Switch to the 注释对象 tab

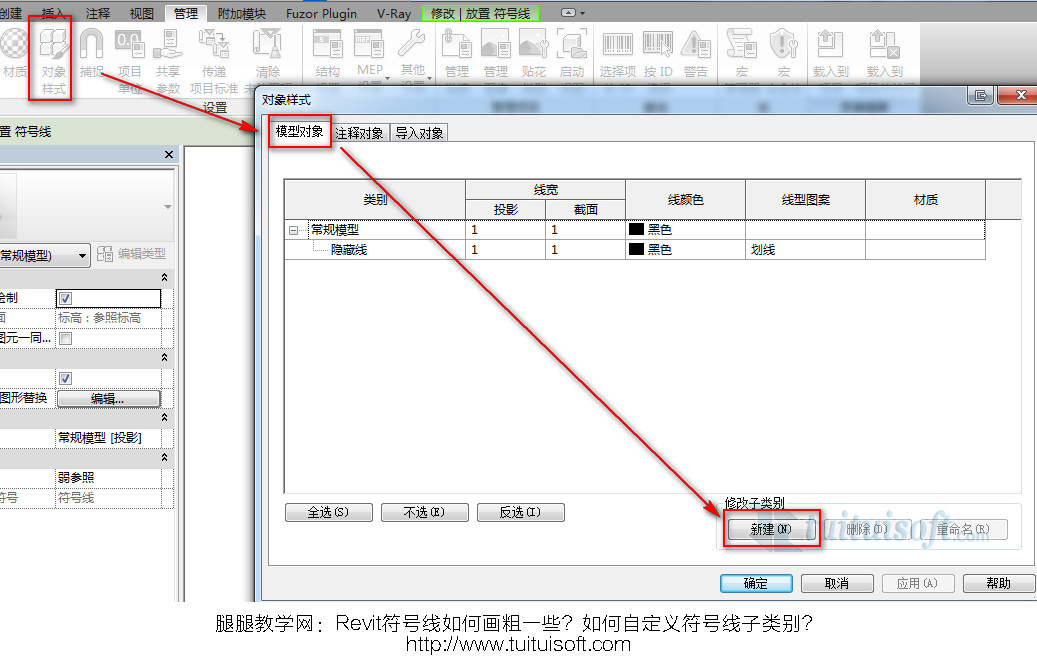tap(359, 133)
